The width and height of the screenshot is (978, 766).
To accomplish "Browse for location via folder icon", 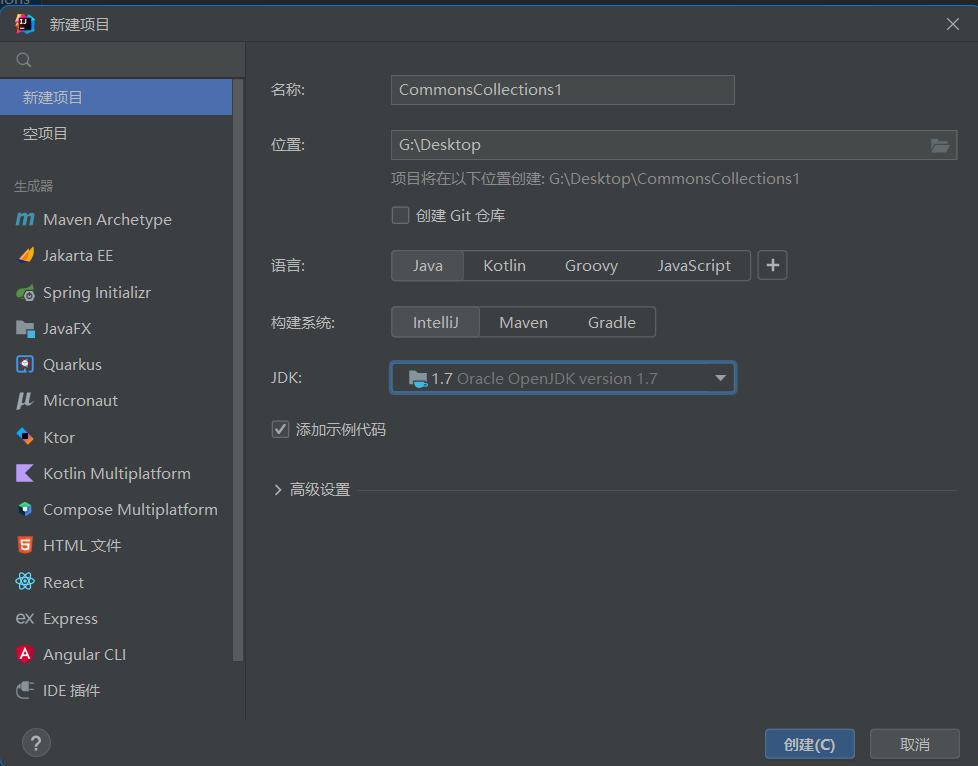I will 939,145.
